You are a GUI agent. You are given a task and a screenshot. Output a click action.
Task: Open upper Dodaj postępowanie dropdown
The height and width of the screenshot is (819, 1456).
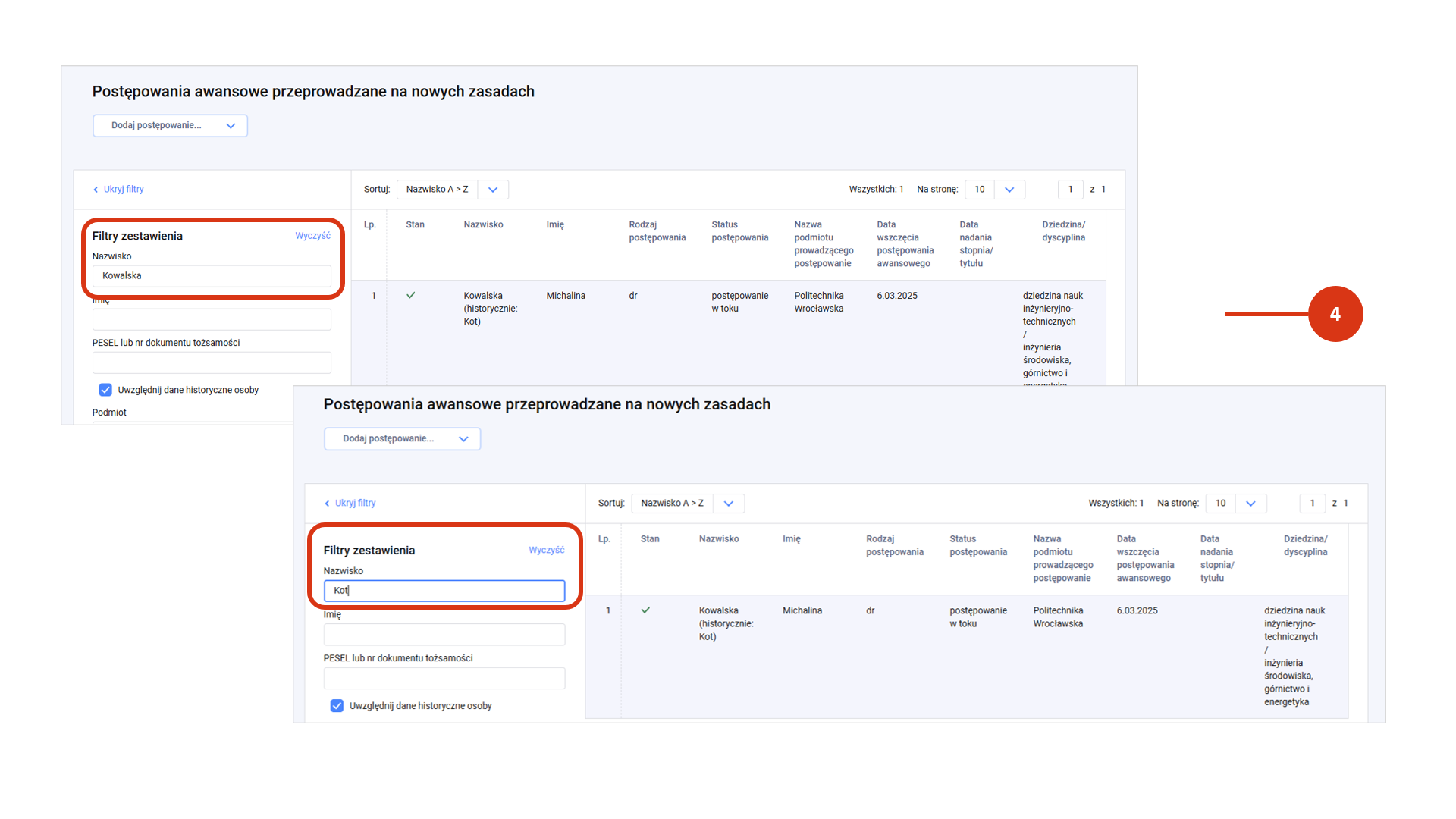point(170,125)
